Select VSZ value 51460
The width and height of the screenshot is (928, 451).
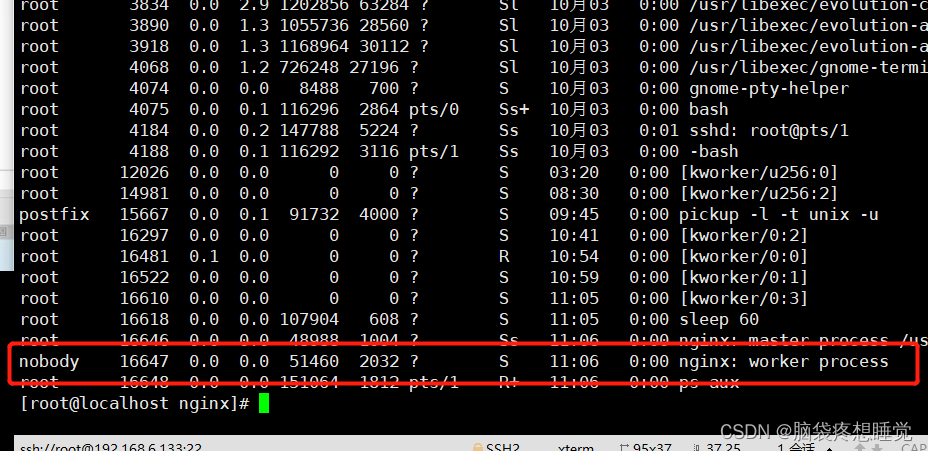[x=314, y=361]
